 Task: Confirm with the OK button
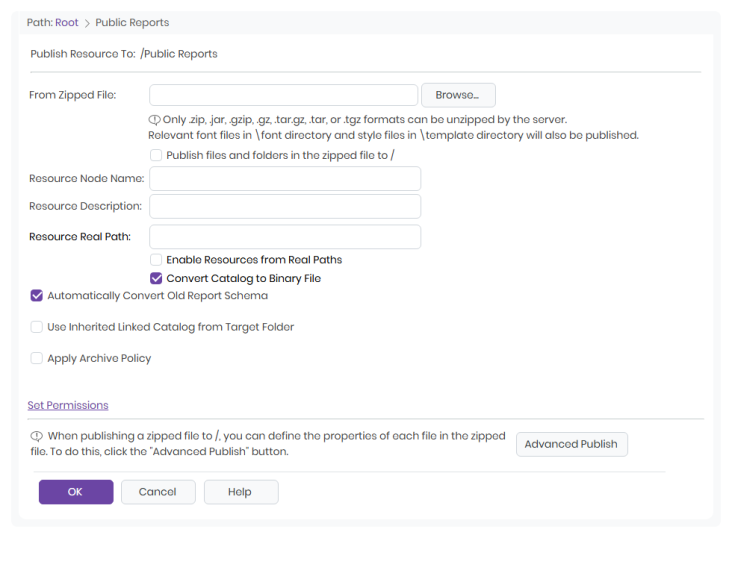click(76, 492)
